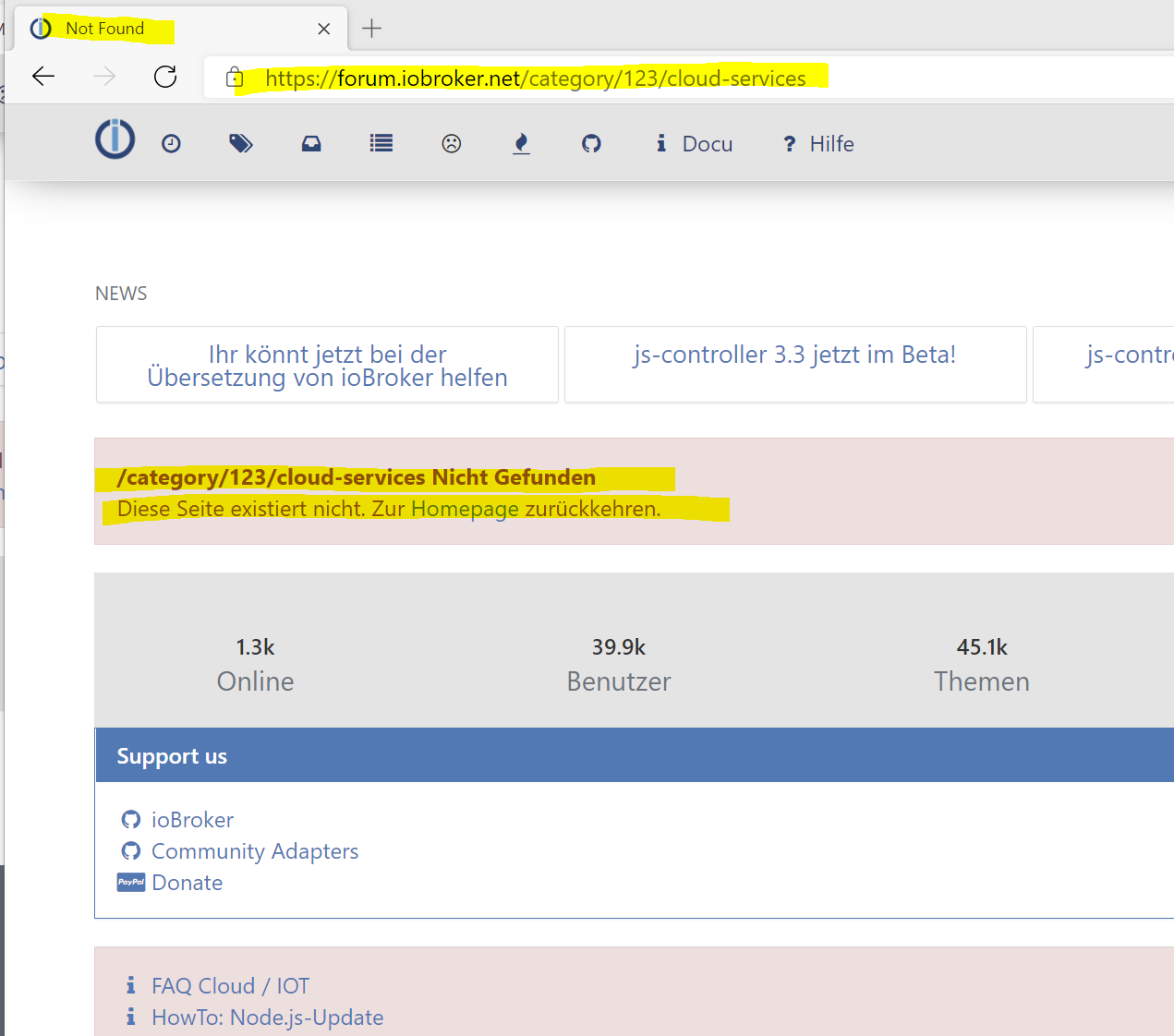The width and height of the screenshot is (1174, 1036).
Task: Open a new browser tab with plus
Action: click(x=371, y=29)
